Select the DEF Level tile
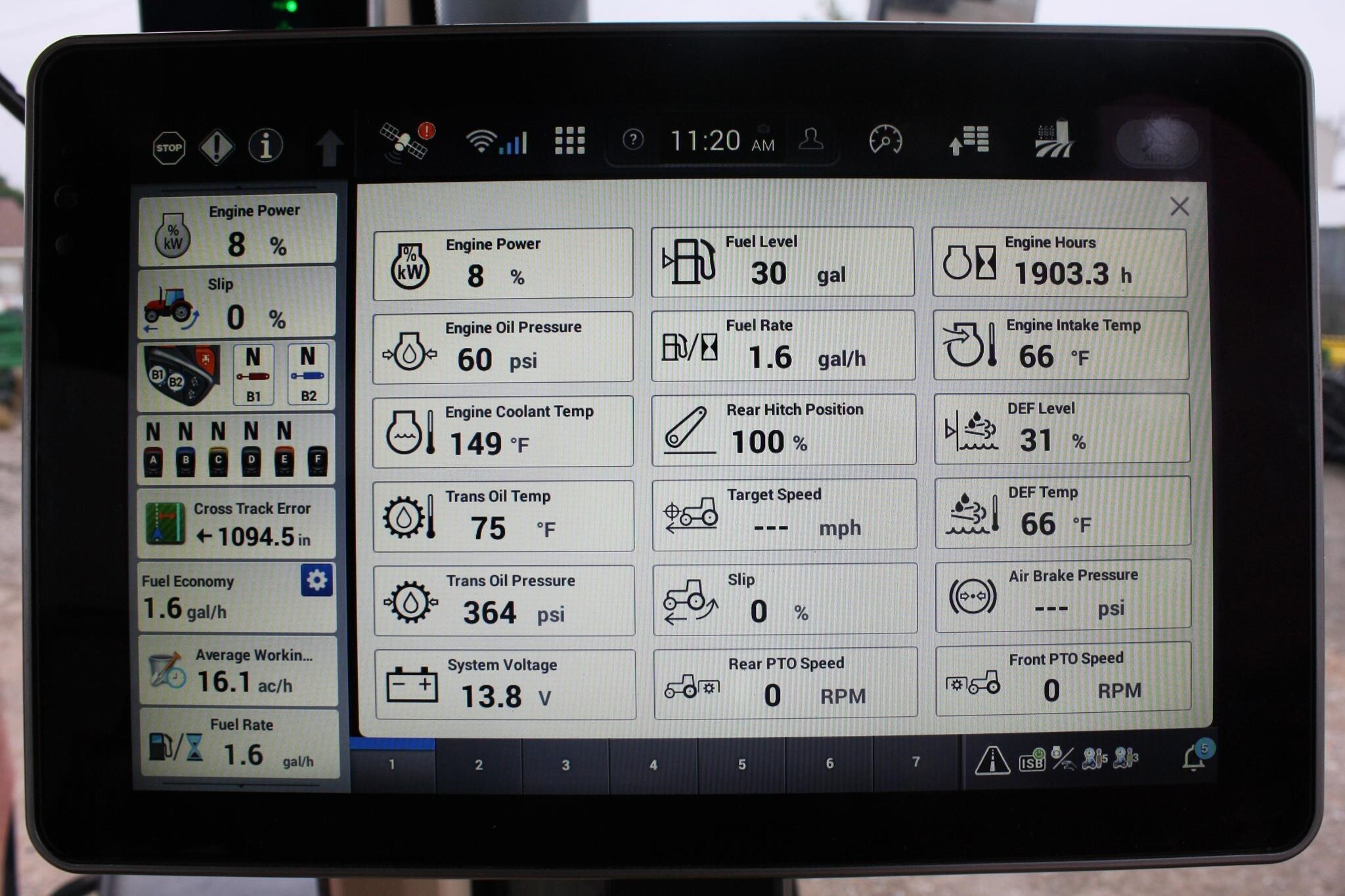This screenshot has width=1345, height=896. tap(1062, 429)
